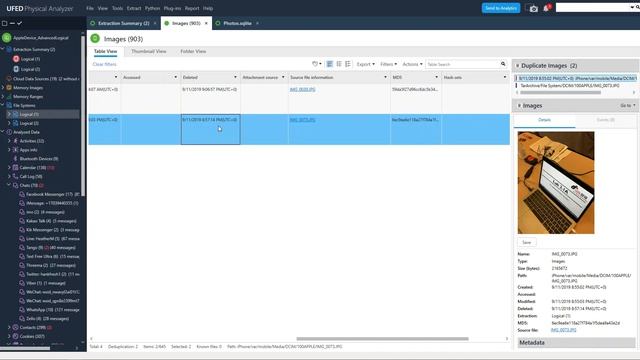
Task: Click the collapse-all dash icon in tree toolbar
Action: click(12, 23)
